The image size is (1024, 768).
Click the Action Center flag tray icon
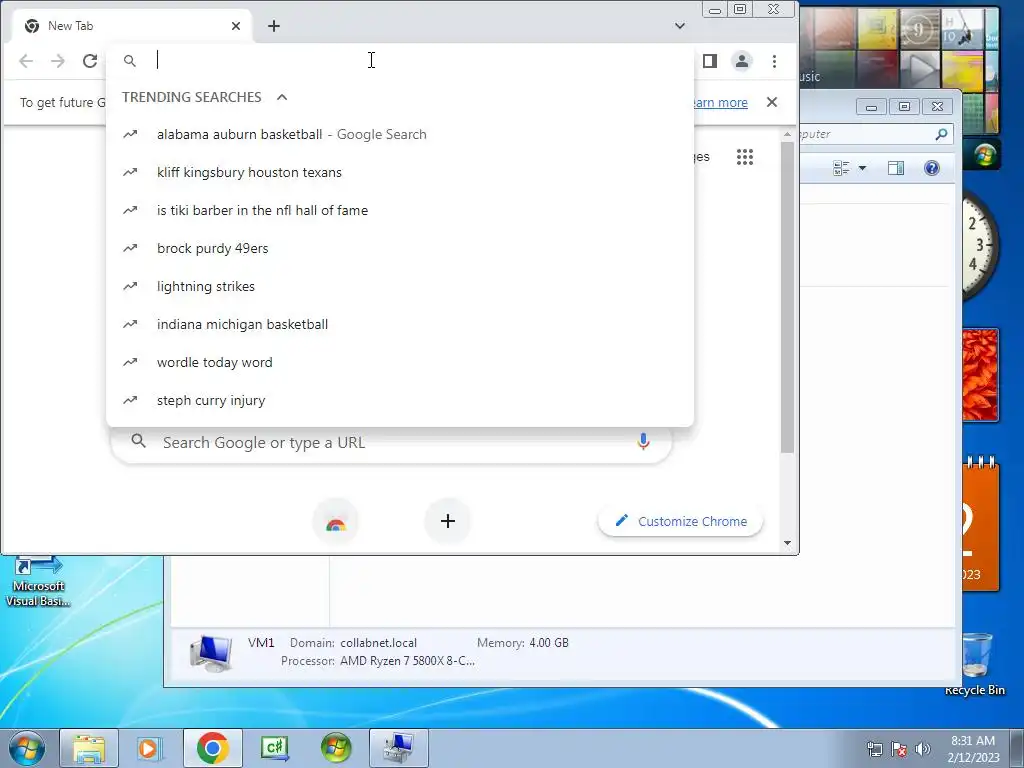(x=899, y=749)
